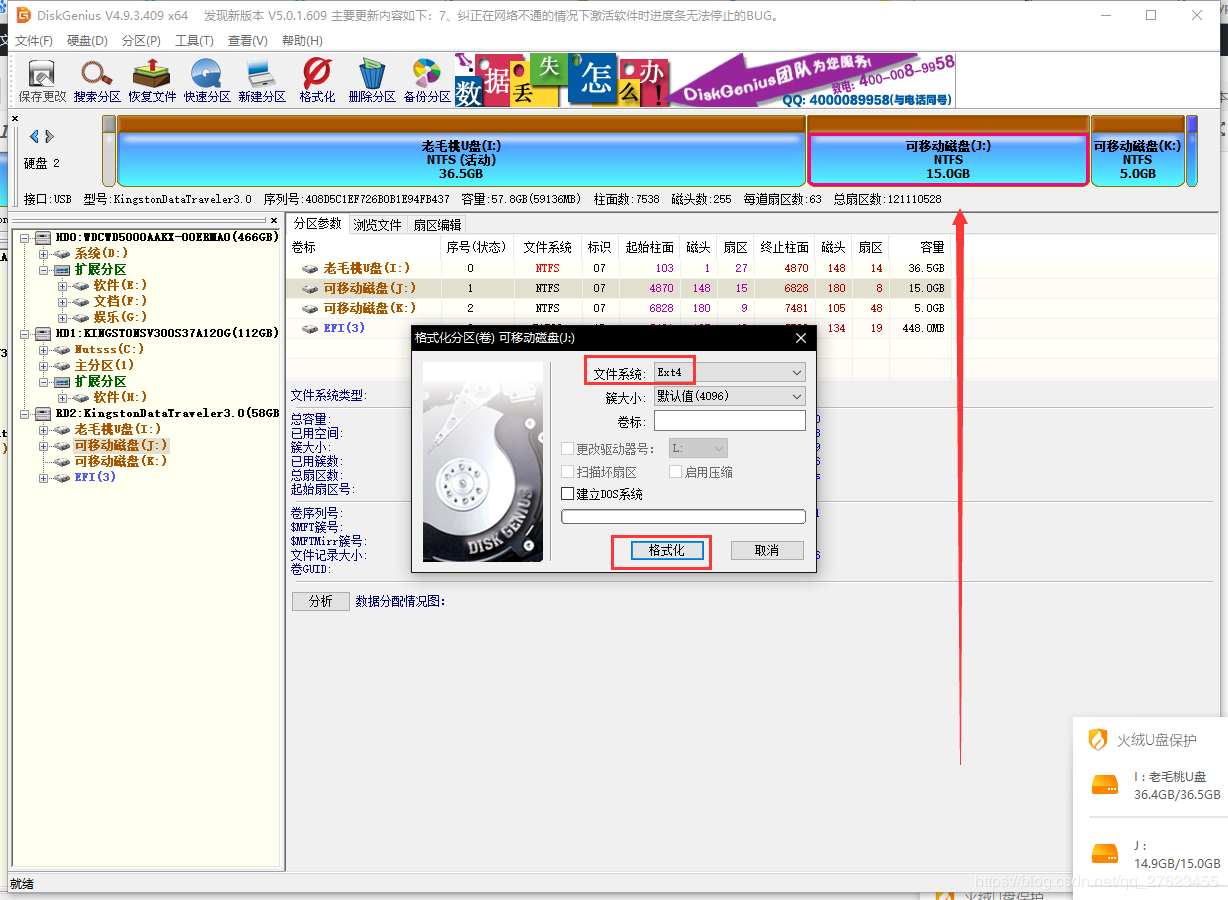Viewport: 1228px width, 900px height.
Task: Go to previous disk with left arrow
Action: pyautogui.click(x=35, y=136)
